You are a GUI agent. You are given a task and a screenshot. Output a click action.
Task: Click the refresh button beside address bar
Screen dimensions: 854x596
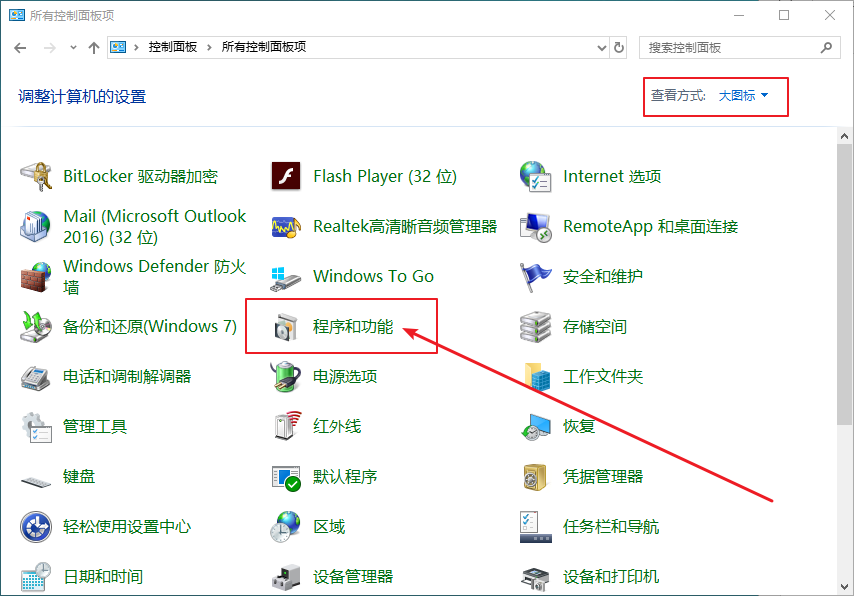point(620,47)
